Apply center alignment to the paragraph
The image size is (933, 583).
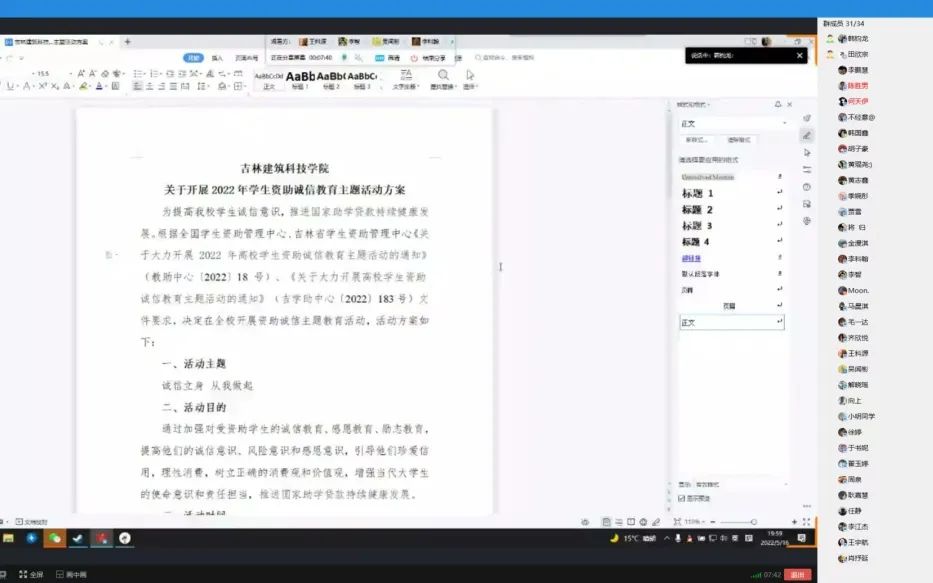coord(149,87)
